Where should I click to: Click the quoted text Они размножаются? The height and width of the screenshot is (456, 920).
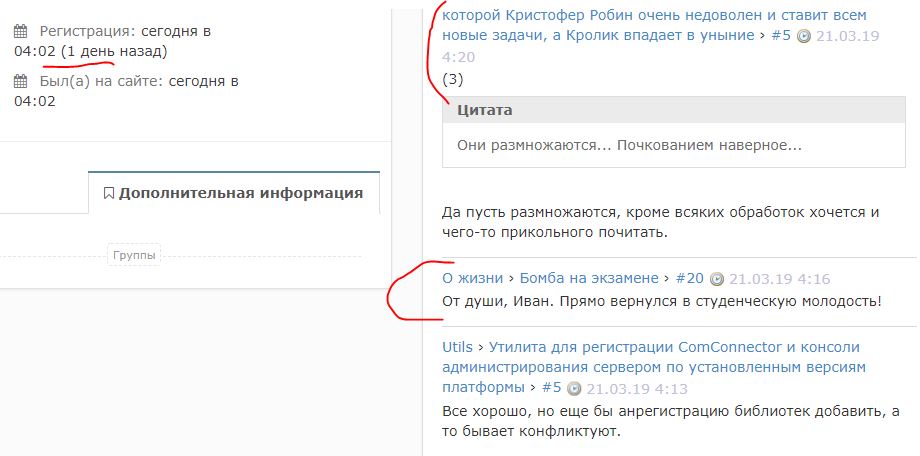(629, 146)
